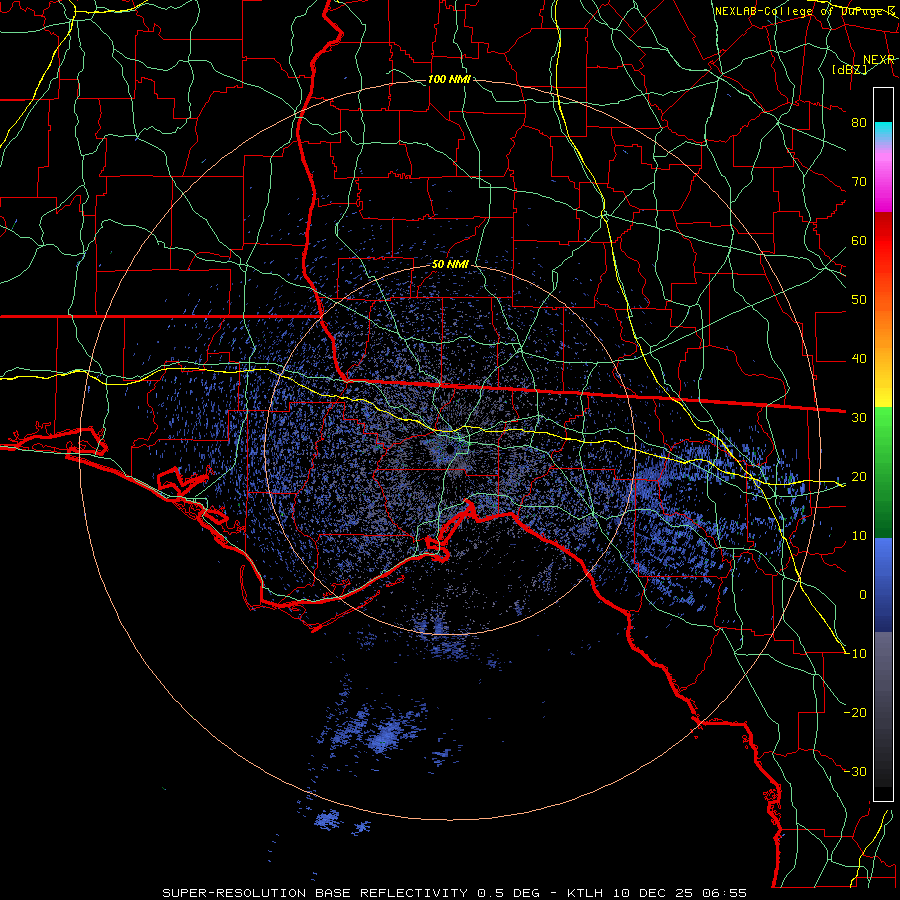900x900 pixels.
Task: Click the 100 NMI range ring label
Action: 449,79
